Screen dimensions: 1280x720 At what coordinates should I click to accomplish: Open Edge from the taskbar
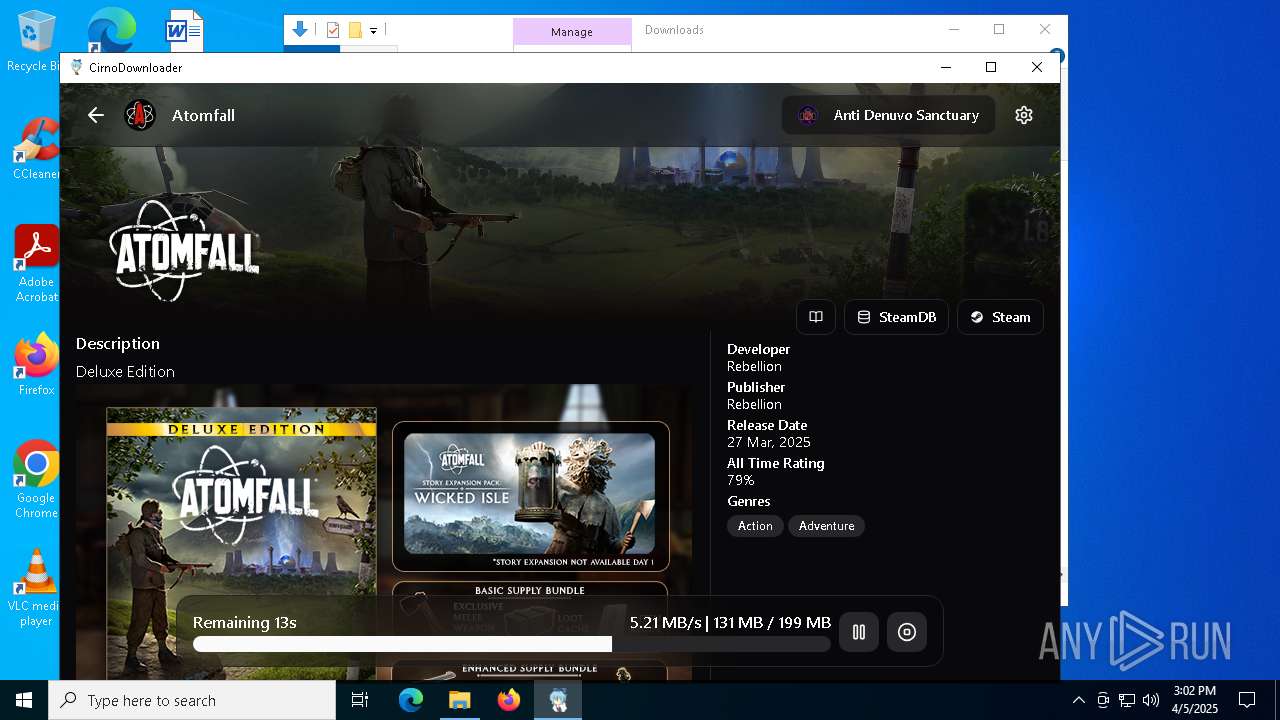[411, 700]
